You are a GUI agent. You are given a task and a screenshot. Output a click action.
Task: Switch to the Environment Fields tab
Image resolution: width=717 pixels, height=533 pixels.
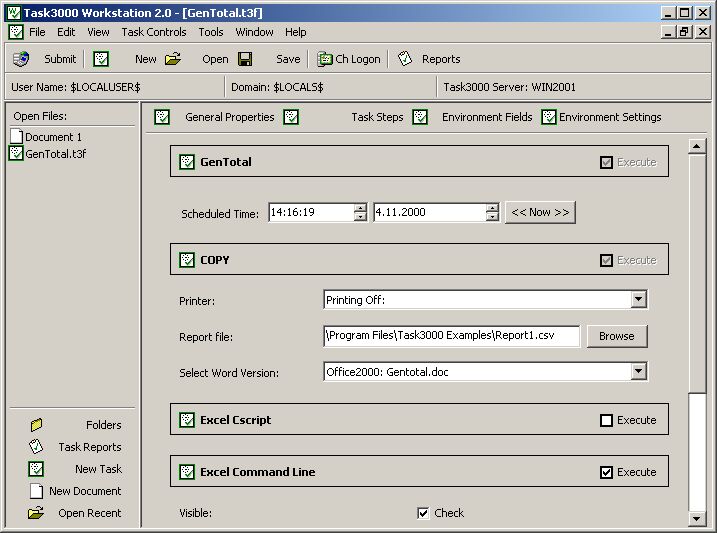(x=486, y=117)
